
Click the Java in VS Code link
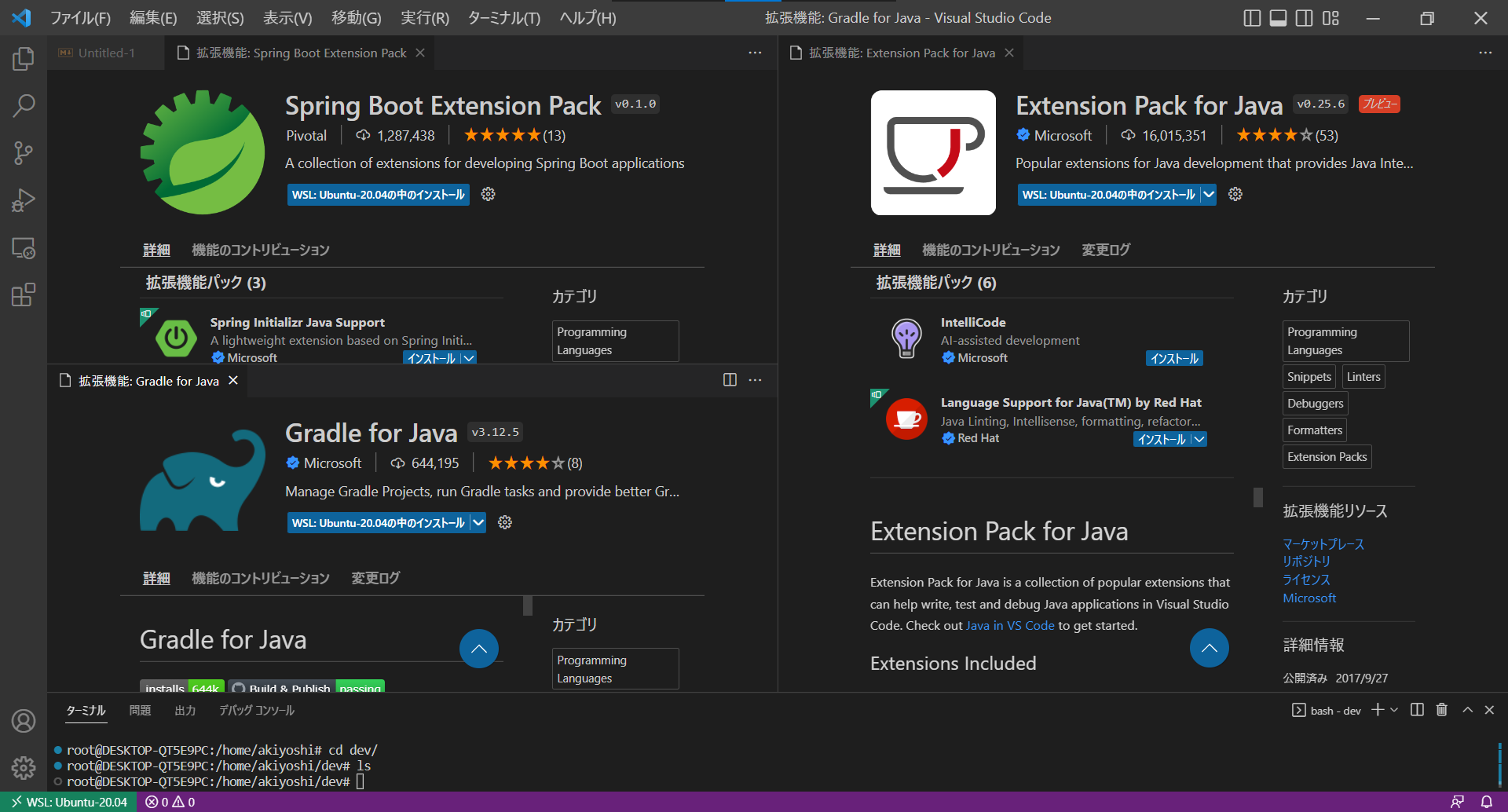[x=1010, y=625]
